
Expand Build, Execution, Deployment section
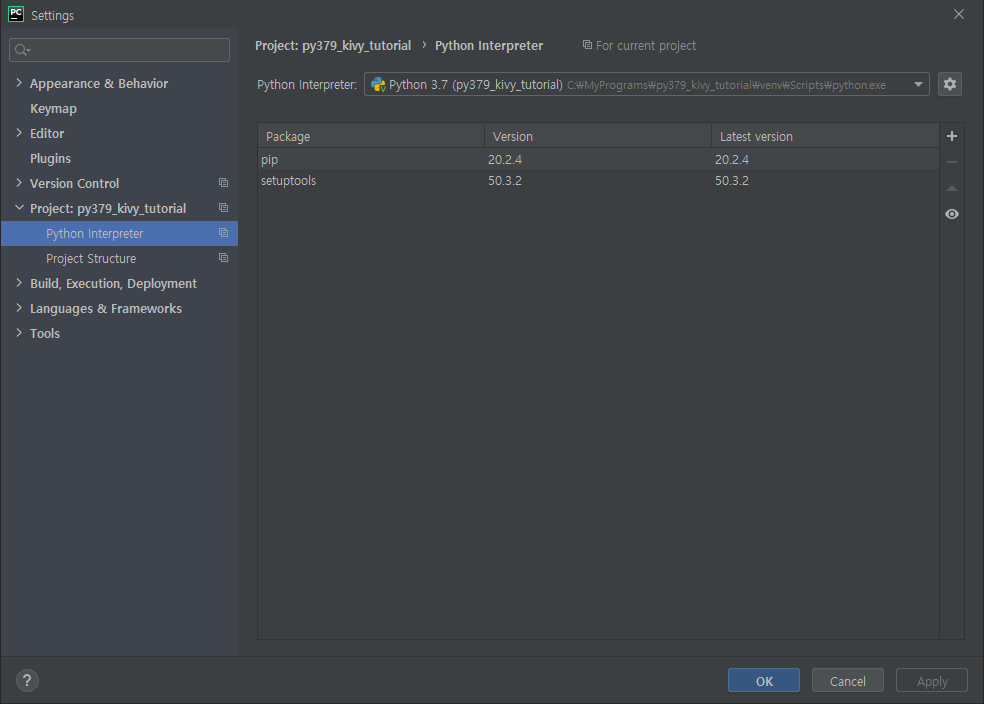pos(19,283)
